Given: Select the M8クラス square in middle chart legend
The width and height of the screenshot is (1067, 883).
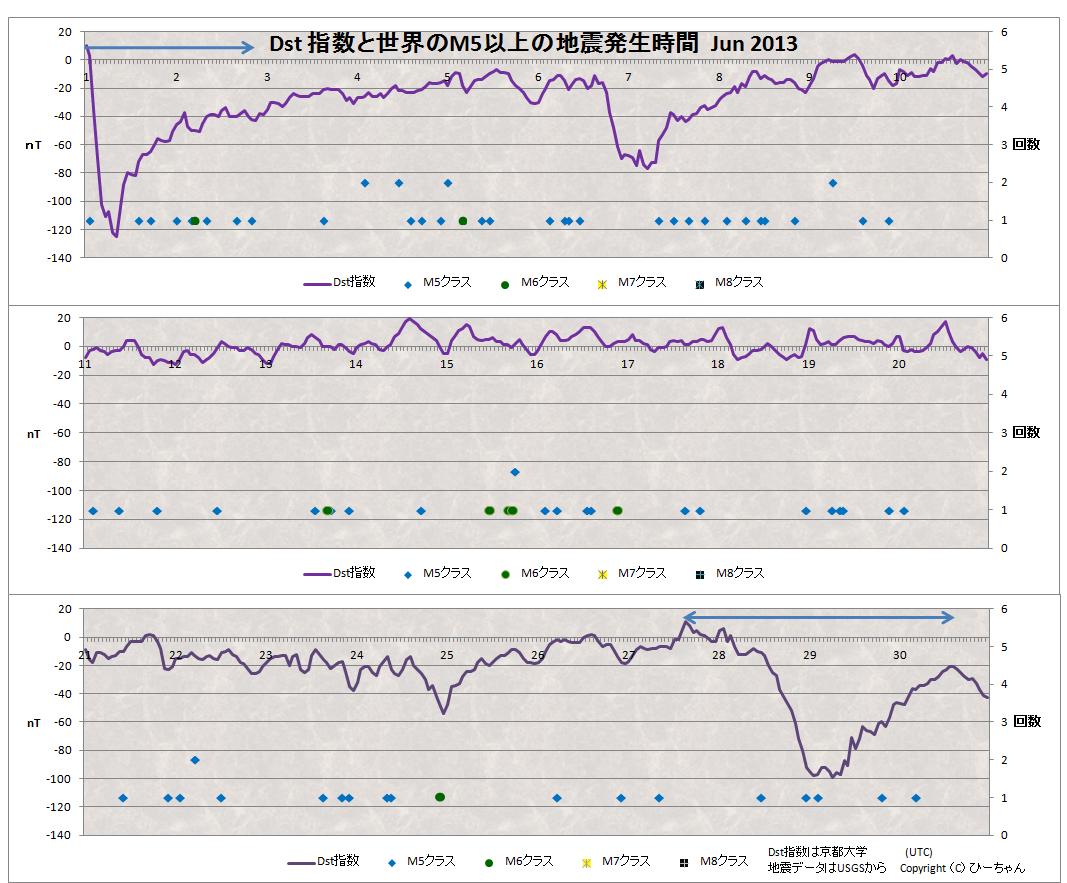Looking at the screenshot, I should point(700,574).
